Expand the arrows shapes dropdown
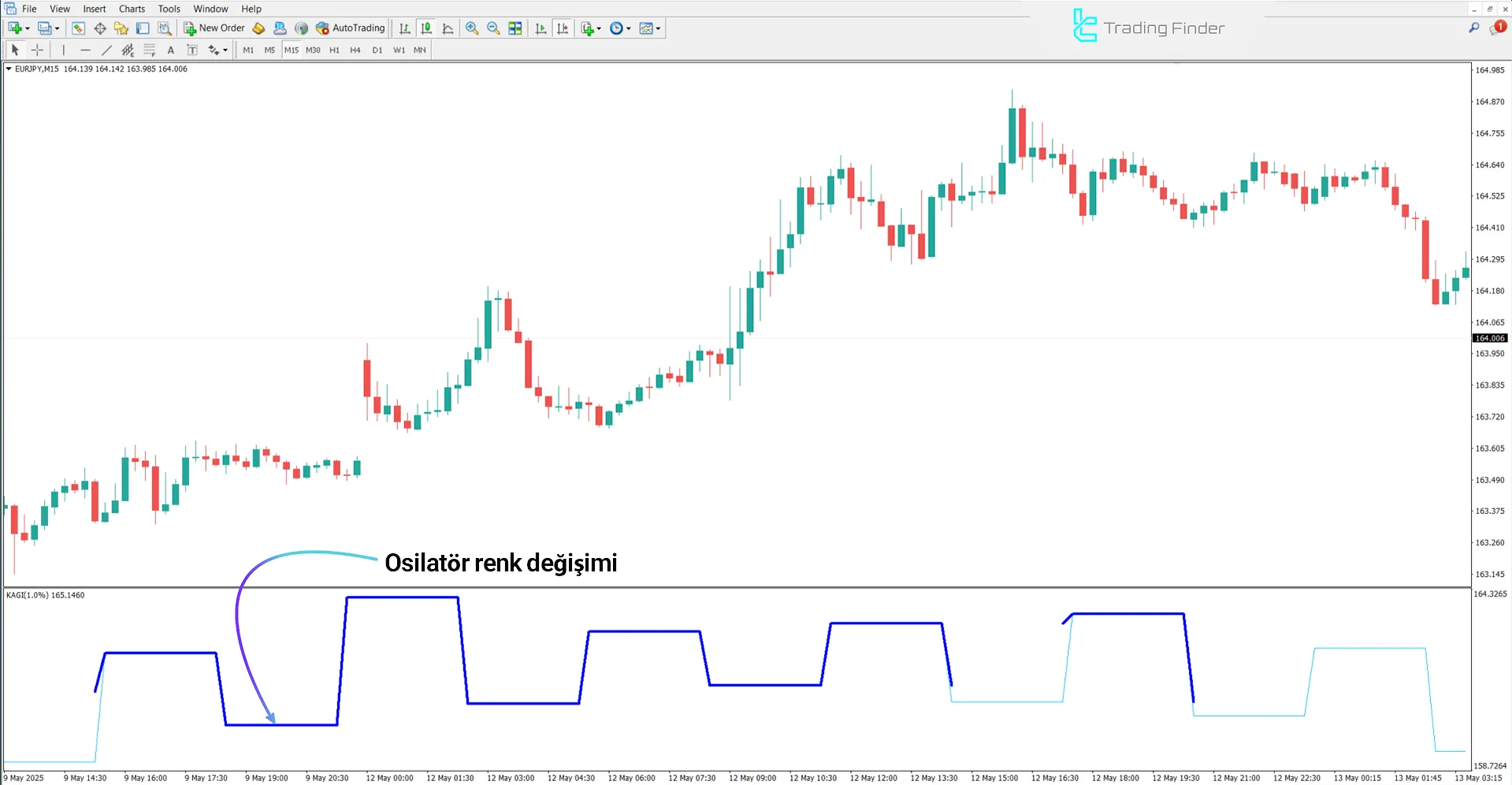 click(225, 50)
